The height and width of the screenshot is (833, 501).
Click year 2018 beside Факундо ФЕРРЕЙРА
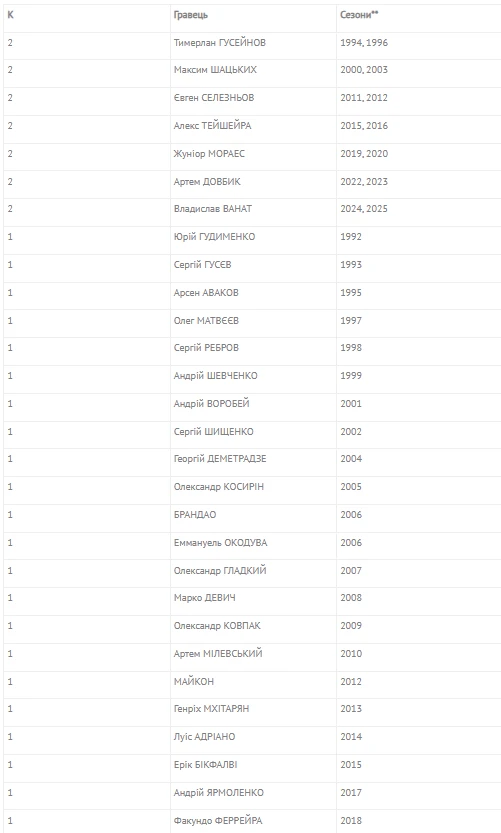pyautogui.click(x=351, y=821)
